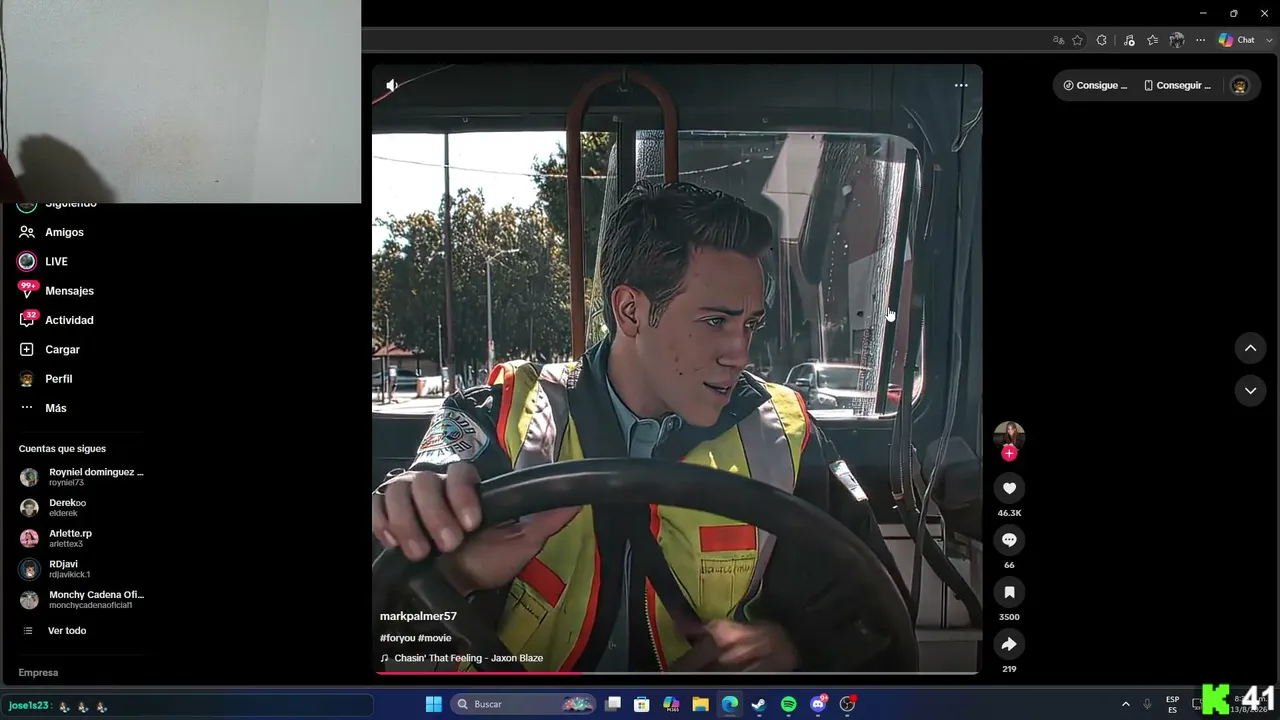Image resolution: width=1280 pixels, height=720 pixels.
Task: Open the media control icon in the browser toolbar
Action: coord(1129,40)
